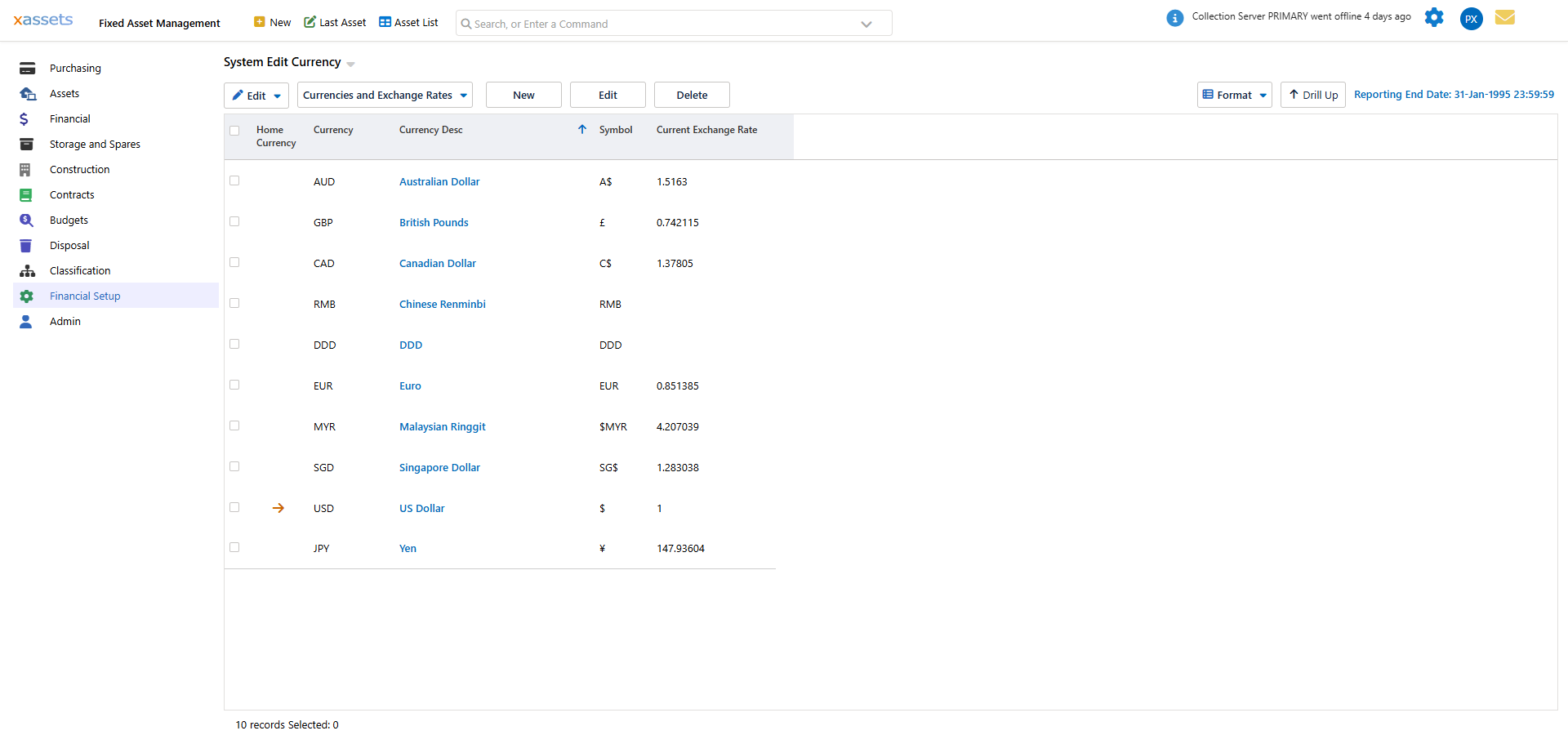
Task: Click the Budgets magnifier icon in sidebar
Action: click(26, 221)
